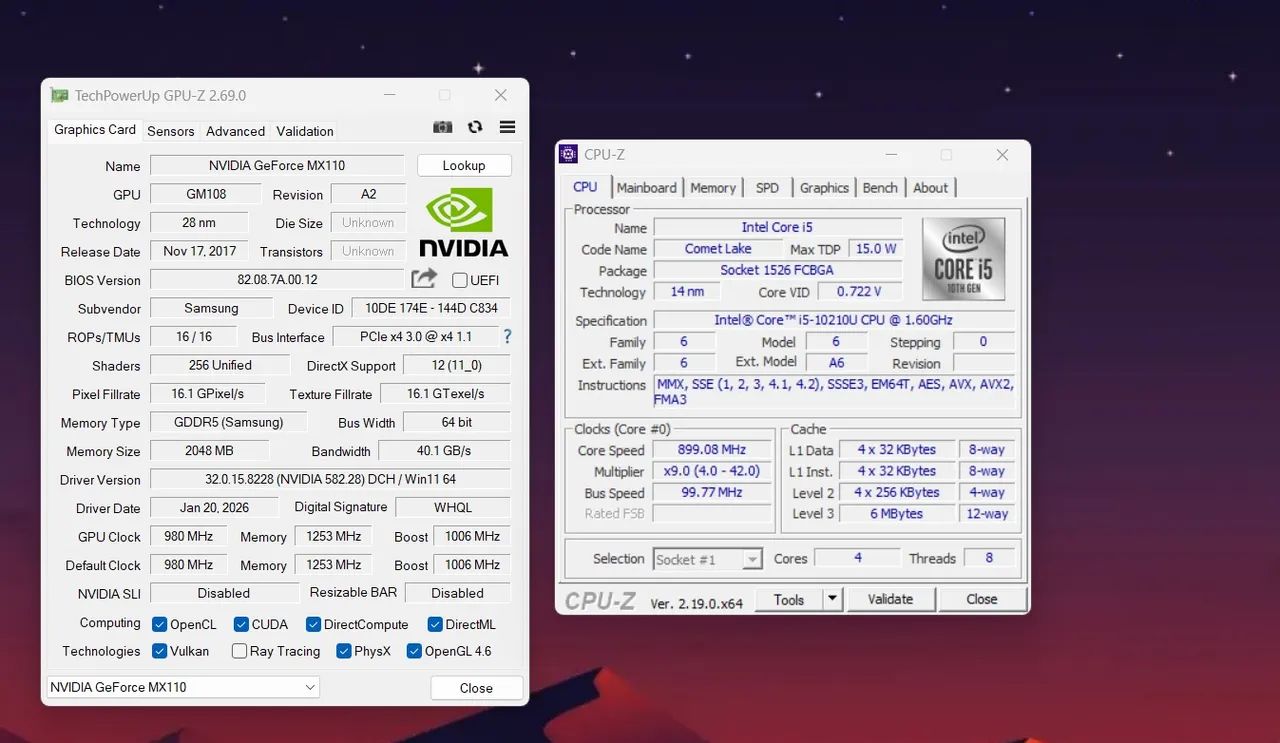Click the Bus Speed value 99.77 MHz
The height and width of the screenshot is (743, 1280).
coord(712,492)
